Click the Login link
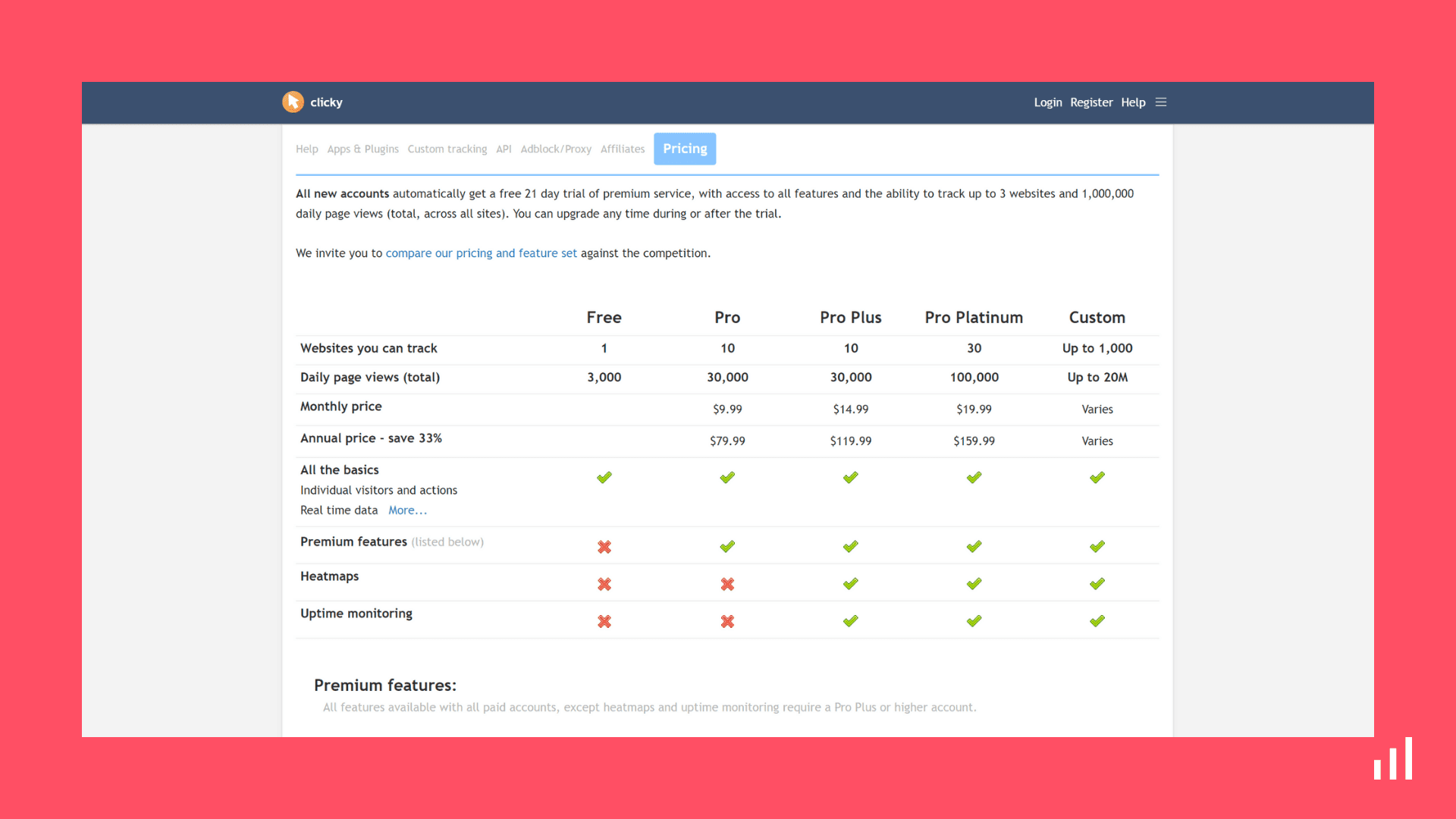The height and width of the screenshot is (819, 1456). click(1048, 102)
